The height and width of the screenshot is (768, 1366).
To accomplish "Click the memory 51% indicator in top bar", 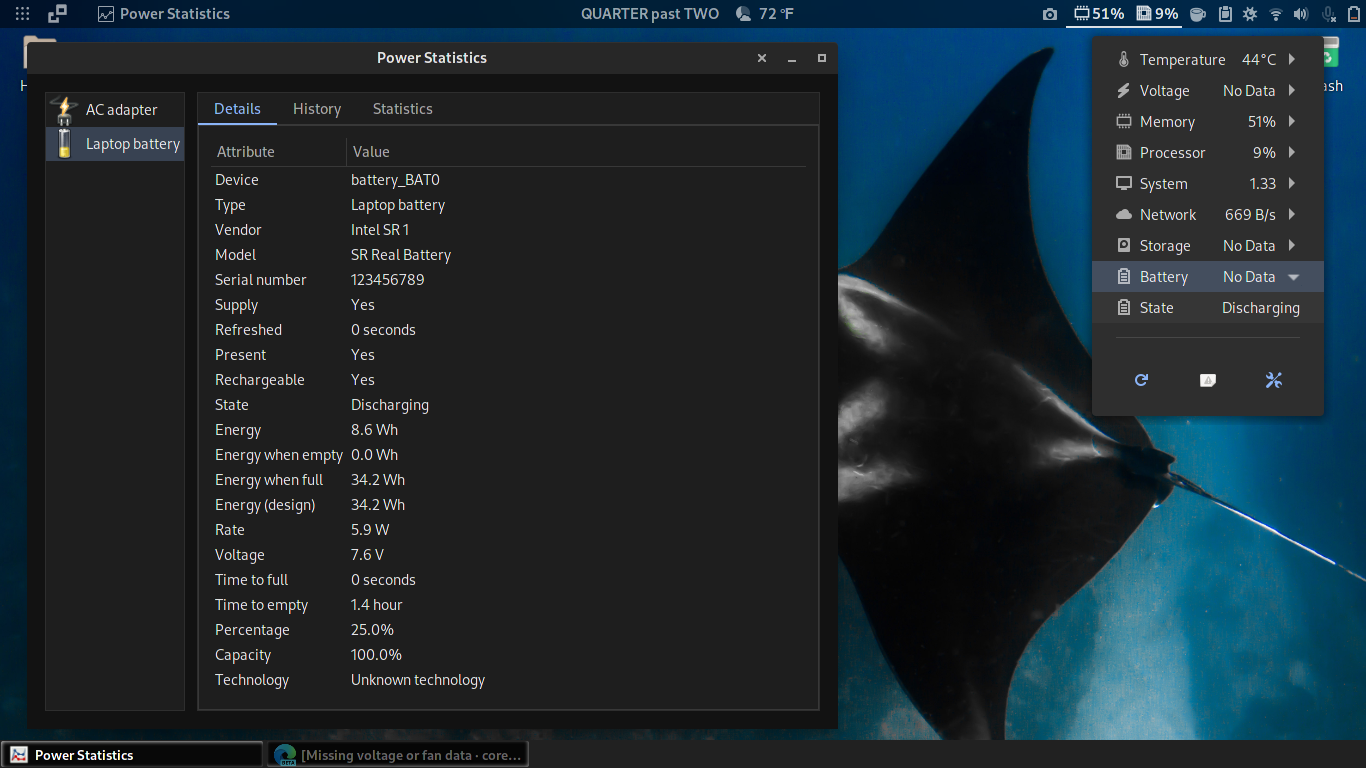I will click(1099, 14).
